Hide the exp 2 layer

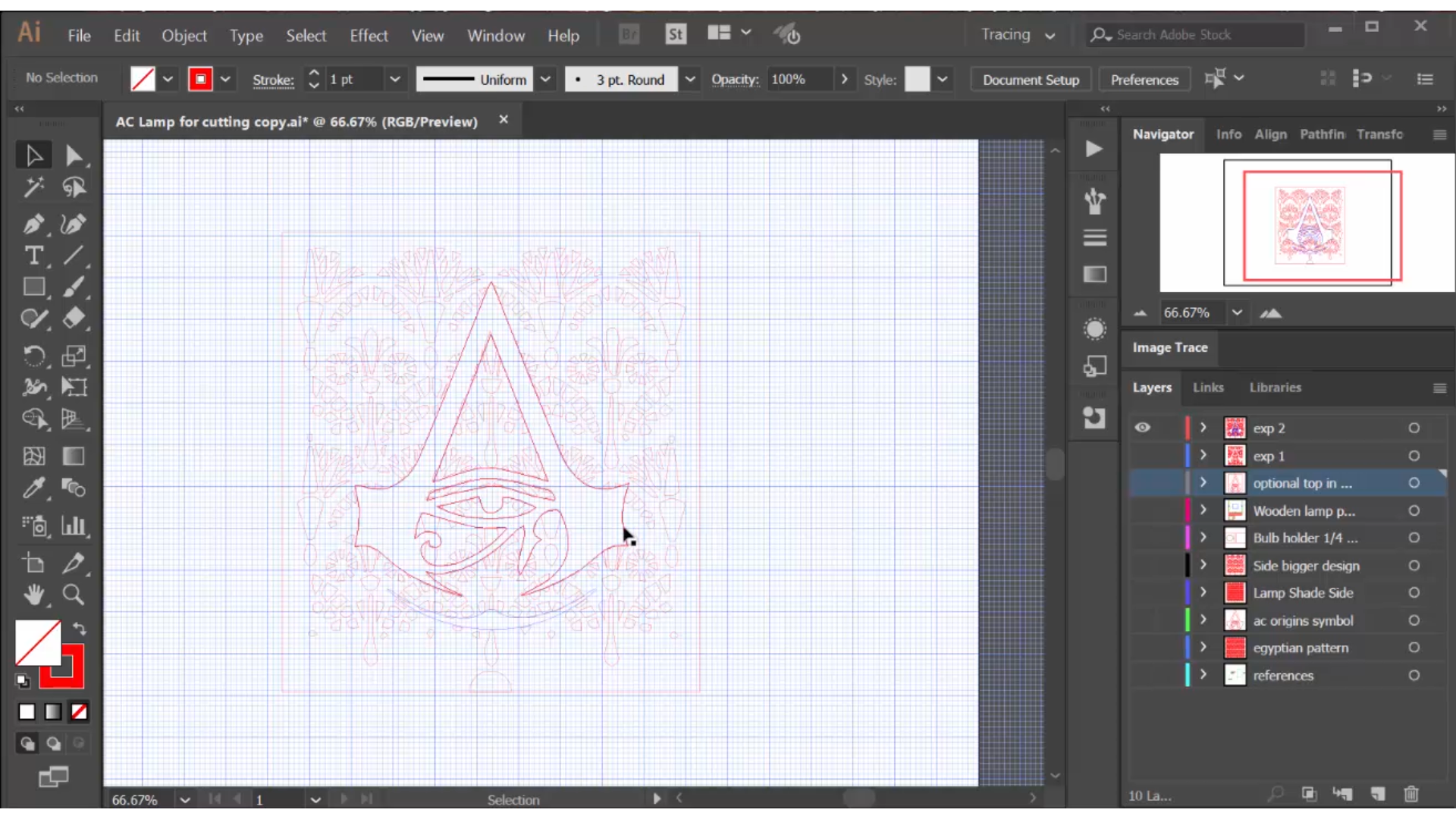[1142, 428]
